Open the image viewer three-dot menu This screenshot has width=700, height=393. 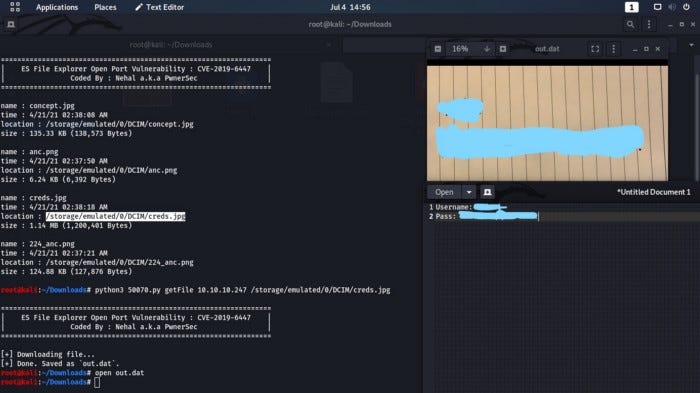click(x=613, y=49)
